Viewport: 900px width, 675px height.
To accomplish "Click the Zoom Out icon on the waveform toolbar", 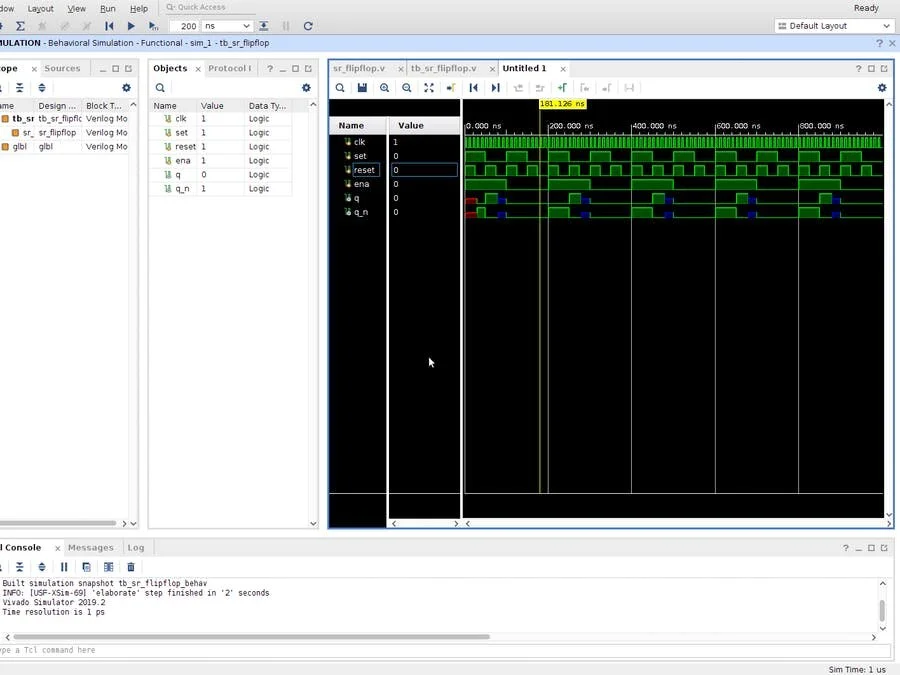I will [x=406, y=88].
